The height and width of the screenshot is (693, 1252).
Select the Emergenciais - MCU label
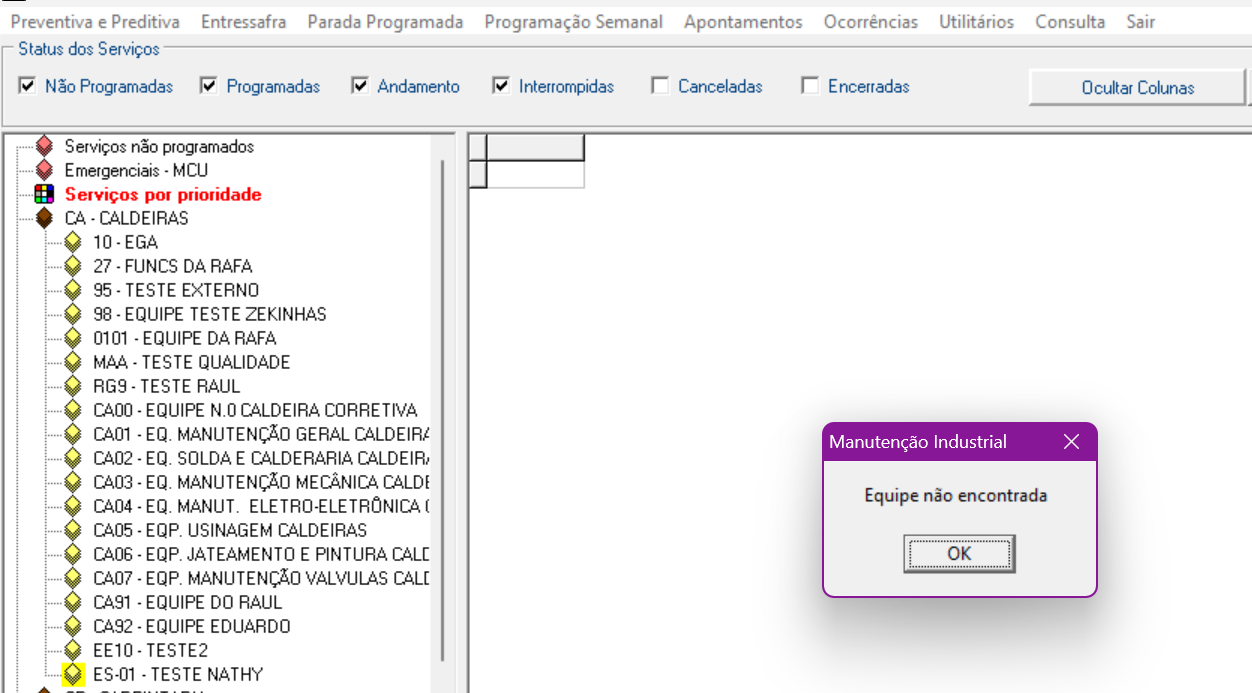136,170
